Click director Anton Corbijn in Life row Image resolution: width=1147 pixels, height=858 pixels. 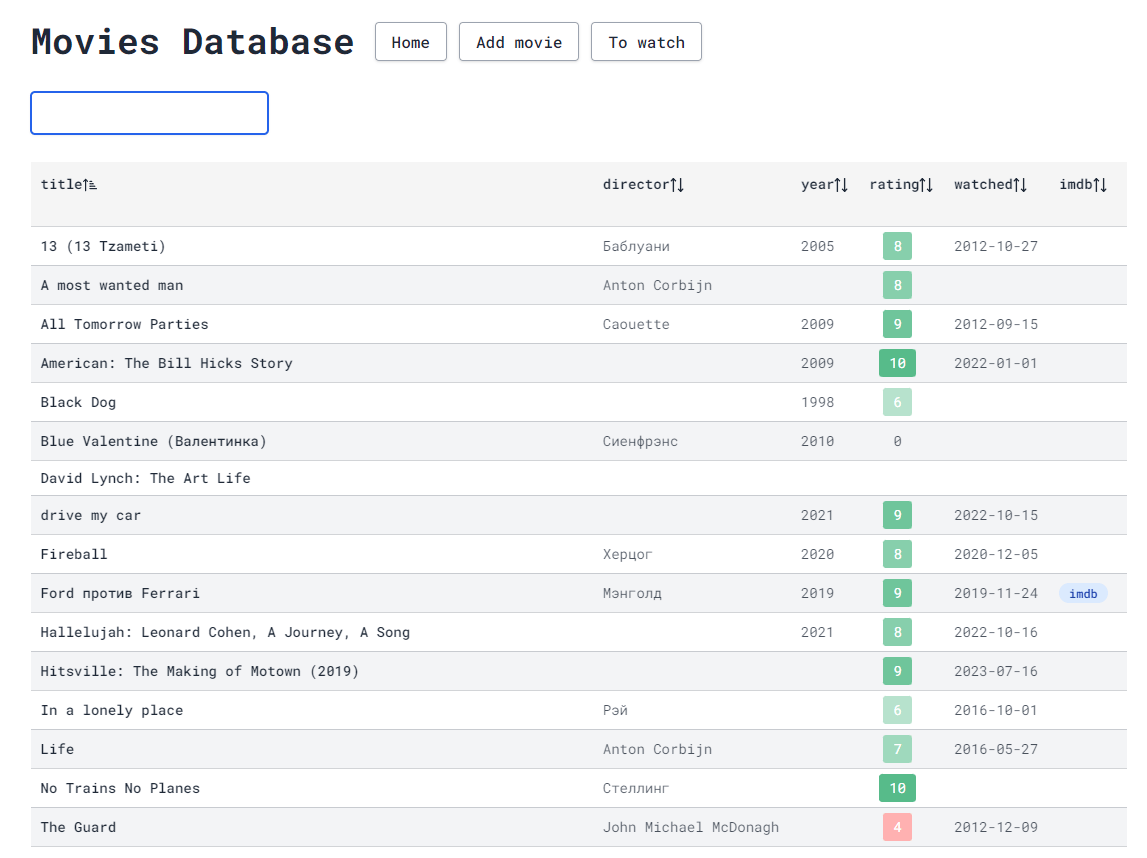[658, 749]
